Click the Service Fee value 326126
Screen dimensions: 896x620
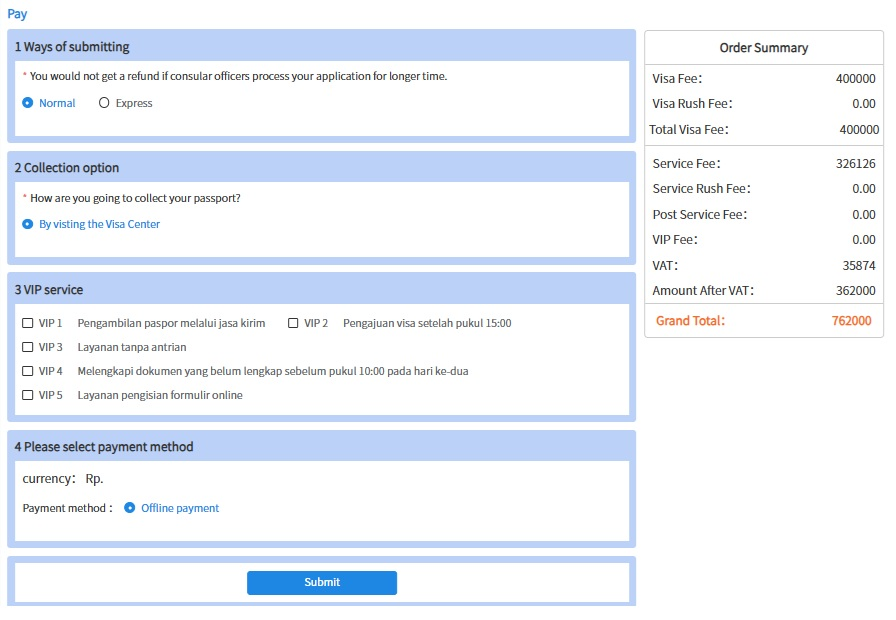point(855,163)
